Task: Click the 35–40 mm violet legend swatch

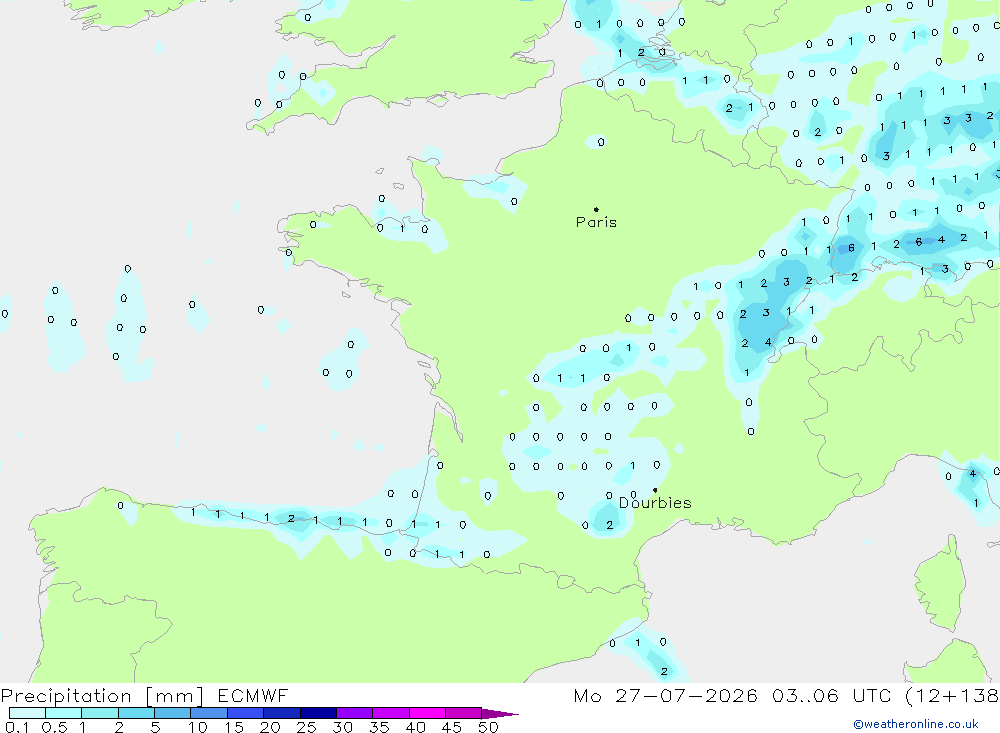Action: point(391,713)
